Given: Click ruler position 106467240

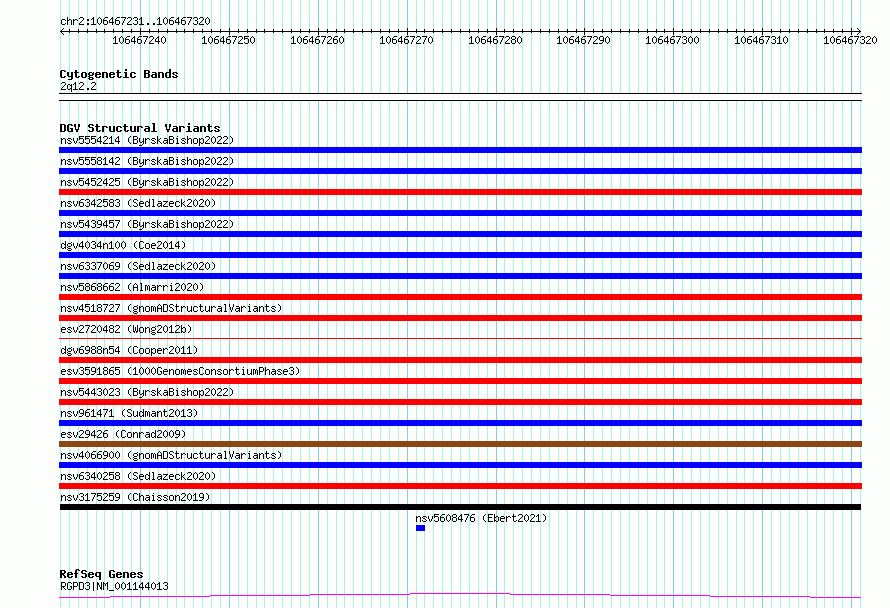Looking at the screenshot, I should (x=139, y=40).
